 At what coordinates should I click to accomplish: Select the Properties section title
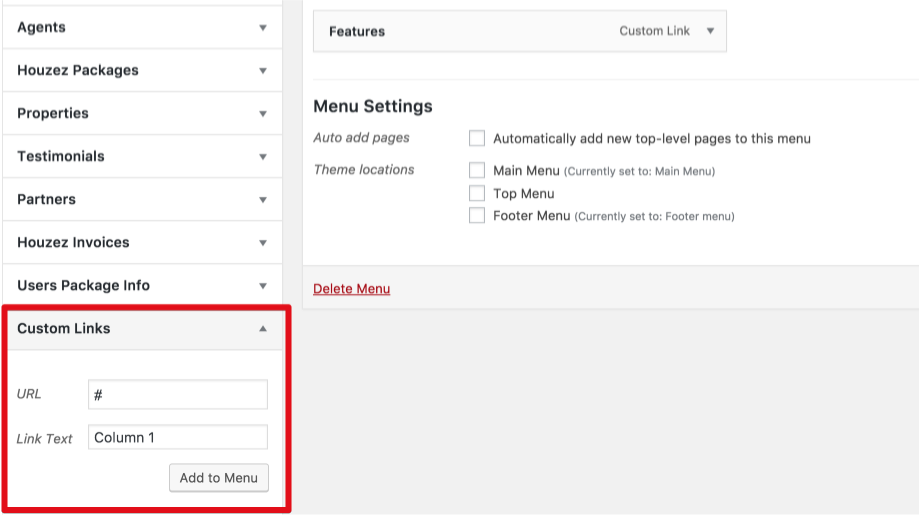53,113
